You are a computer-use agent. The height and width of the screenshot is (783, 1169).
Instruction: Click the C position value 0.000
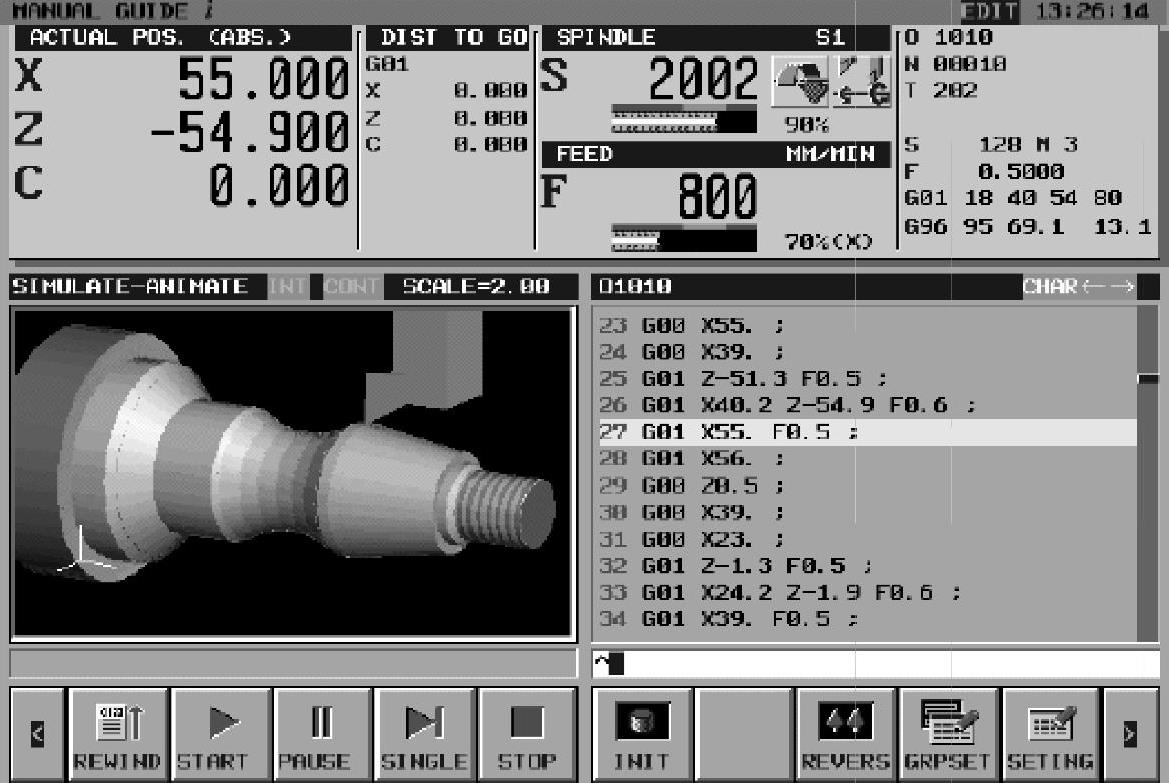(279, 186)
